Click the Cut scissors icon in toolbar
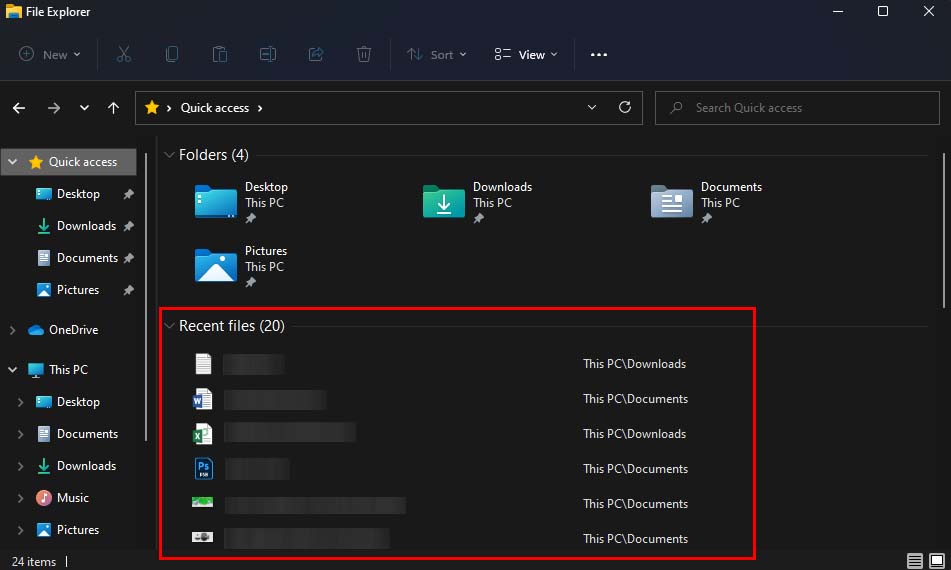The image size is (951, 570). [x=124, y=54]
